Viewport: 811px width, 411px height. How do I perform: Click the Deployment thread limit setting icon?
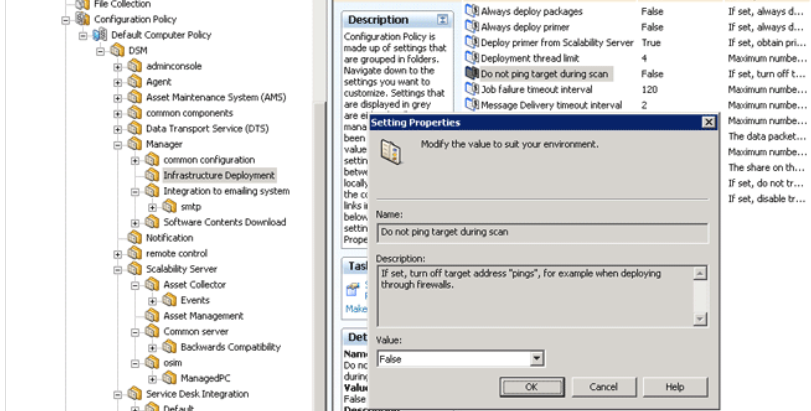pos(472,58)
